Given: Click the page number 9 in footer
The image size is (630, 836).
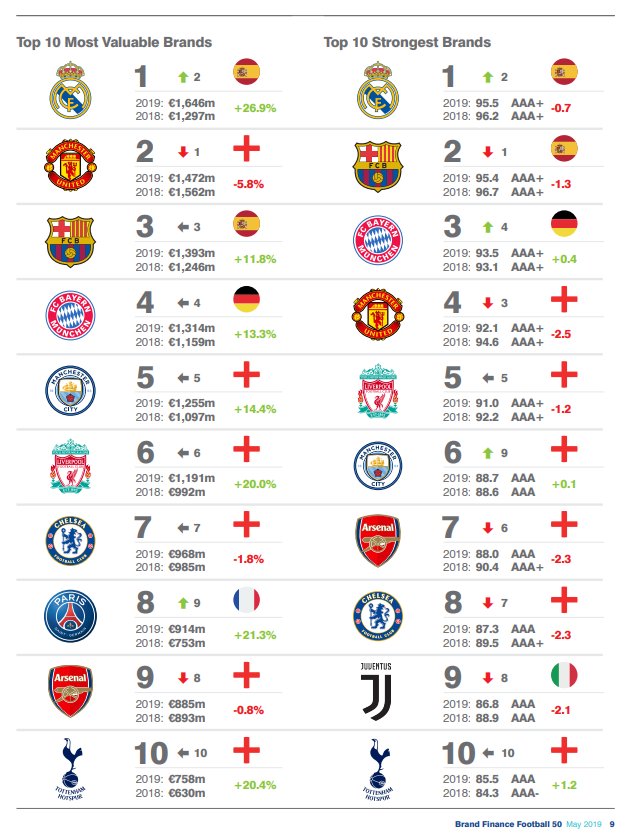Looking at the screenshot, I should point(612,823).
